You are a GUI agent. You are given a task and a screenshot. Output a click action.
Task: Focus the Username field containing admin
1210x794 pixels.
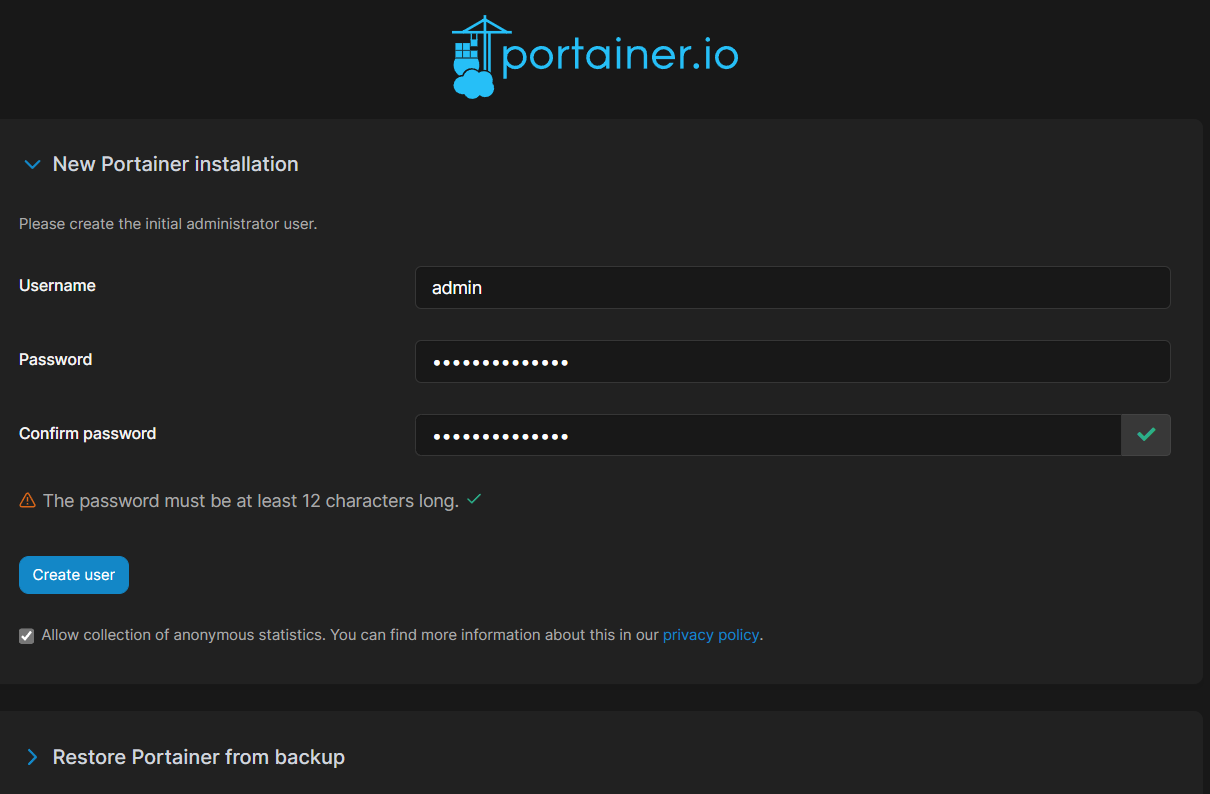coord(792,288)
